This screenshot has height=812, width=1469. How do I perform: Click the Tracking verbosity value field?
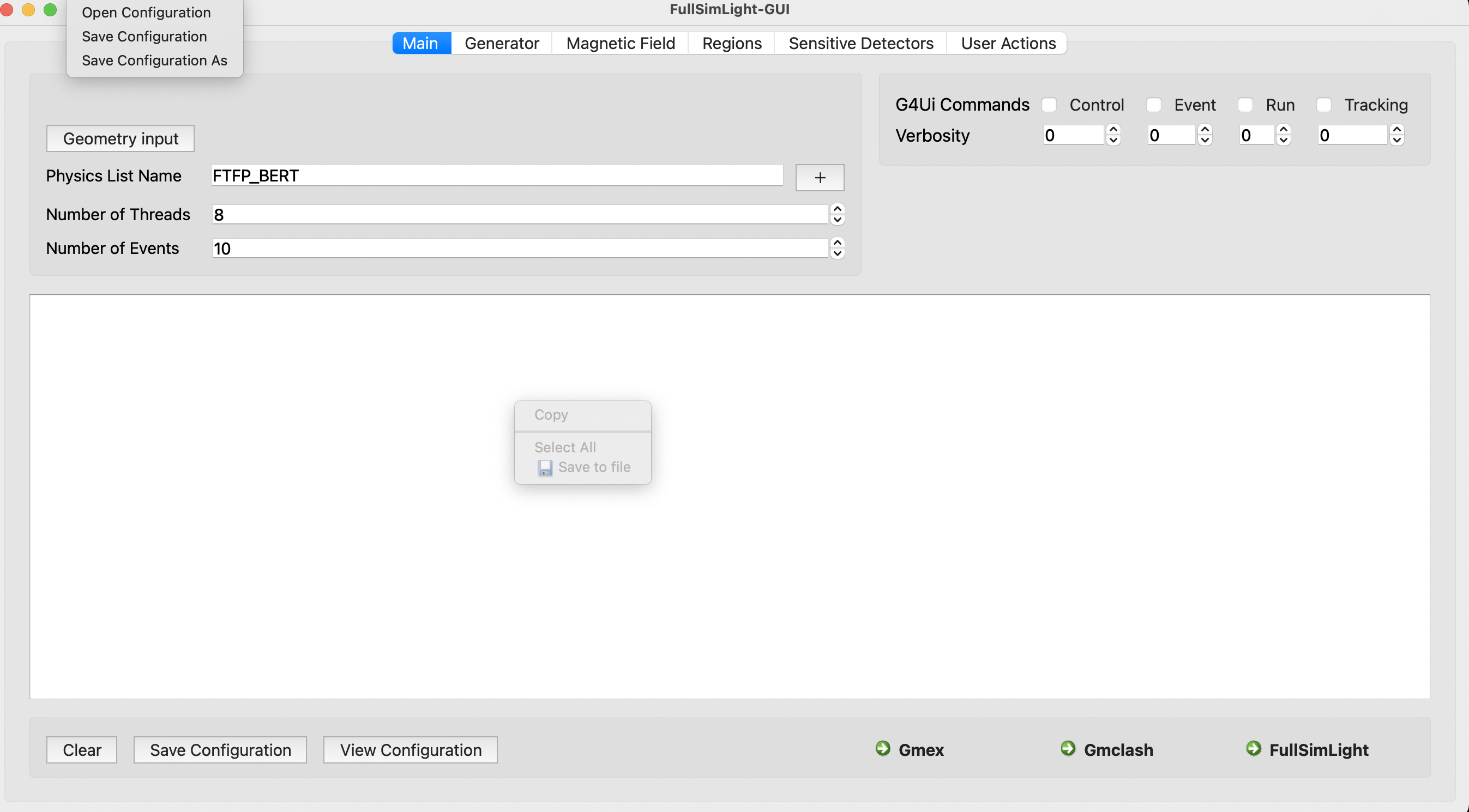pos(1352,135)
